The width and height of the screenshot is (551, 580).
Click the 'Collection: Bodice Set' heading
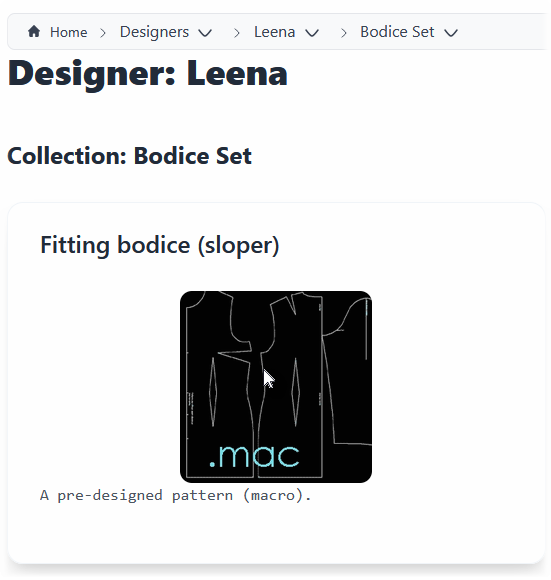(129, 156)
